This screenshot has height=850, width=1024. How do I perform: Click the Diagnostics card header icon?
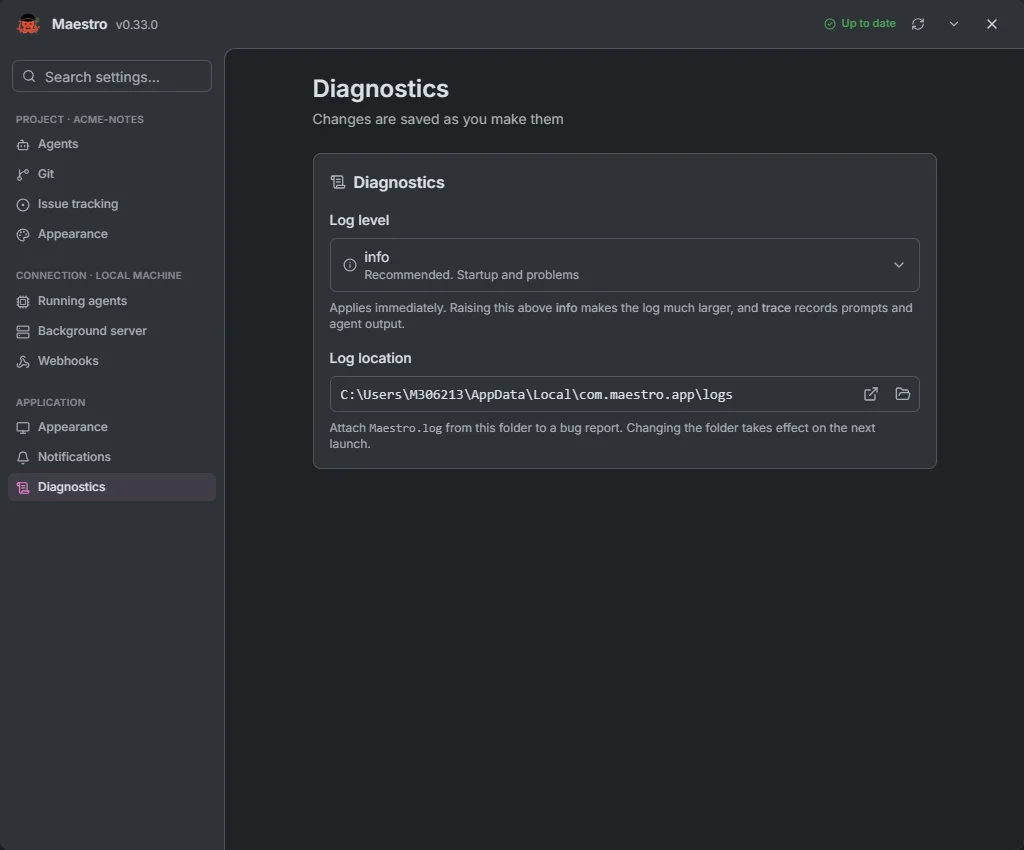tap(338, 182)
